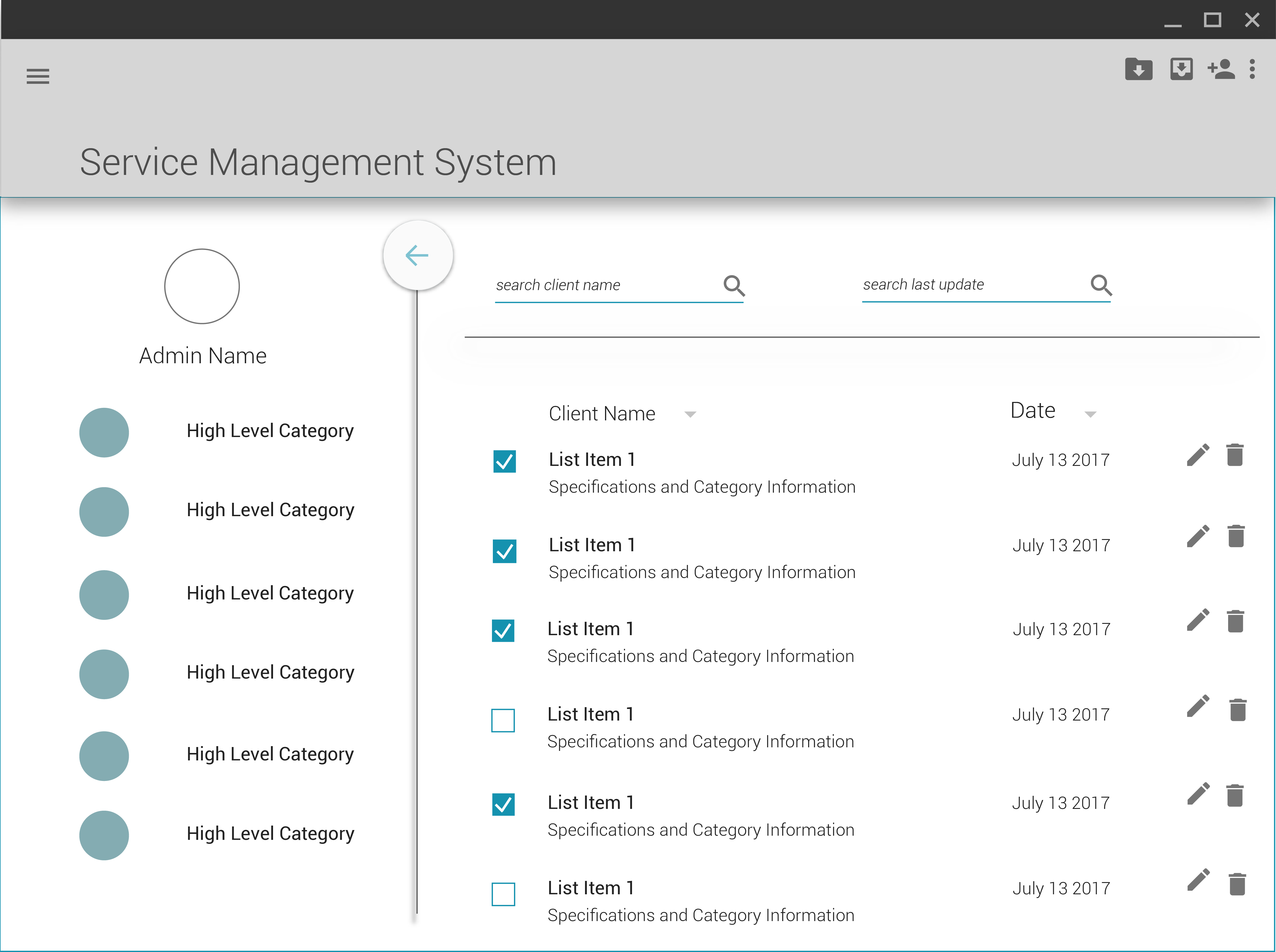
Task: Click the folder download icon in the header
Action: click(x=1138, y=69)
